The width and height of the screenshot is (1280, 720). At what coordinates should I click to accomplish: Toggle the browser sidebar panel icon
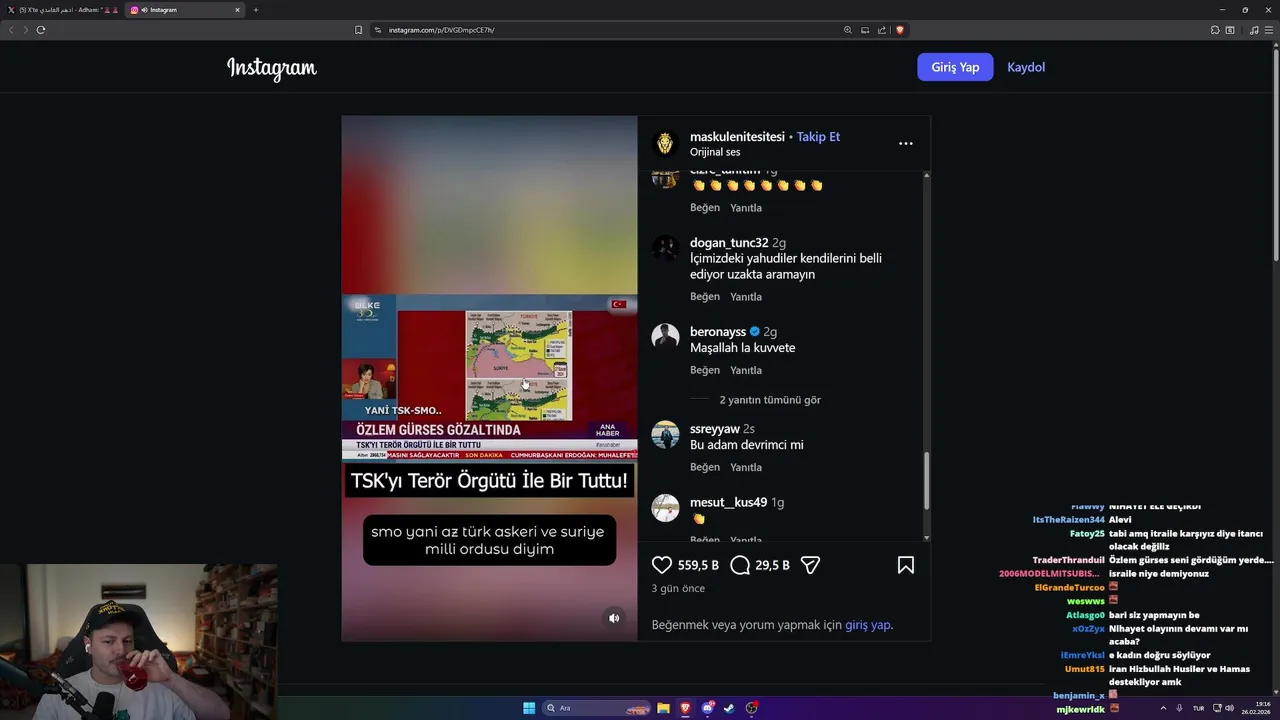click(1230, 30)
